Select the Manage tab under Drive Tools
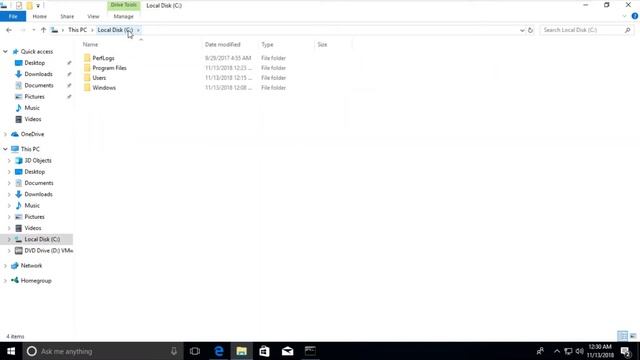640x360 pixels. tap(123, 16)
